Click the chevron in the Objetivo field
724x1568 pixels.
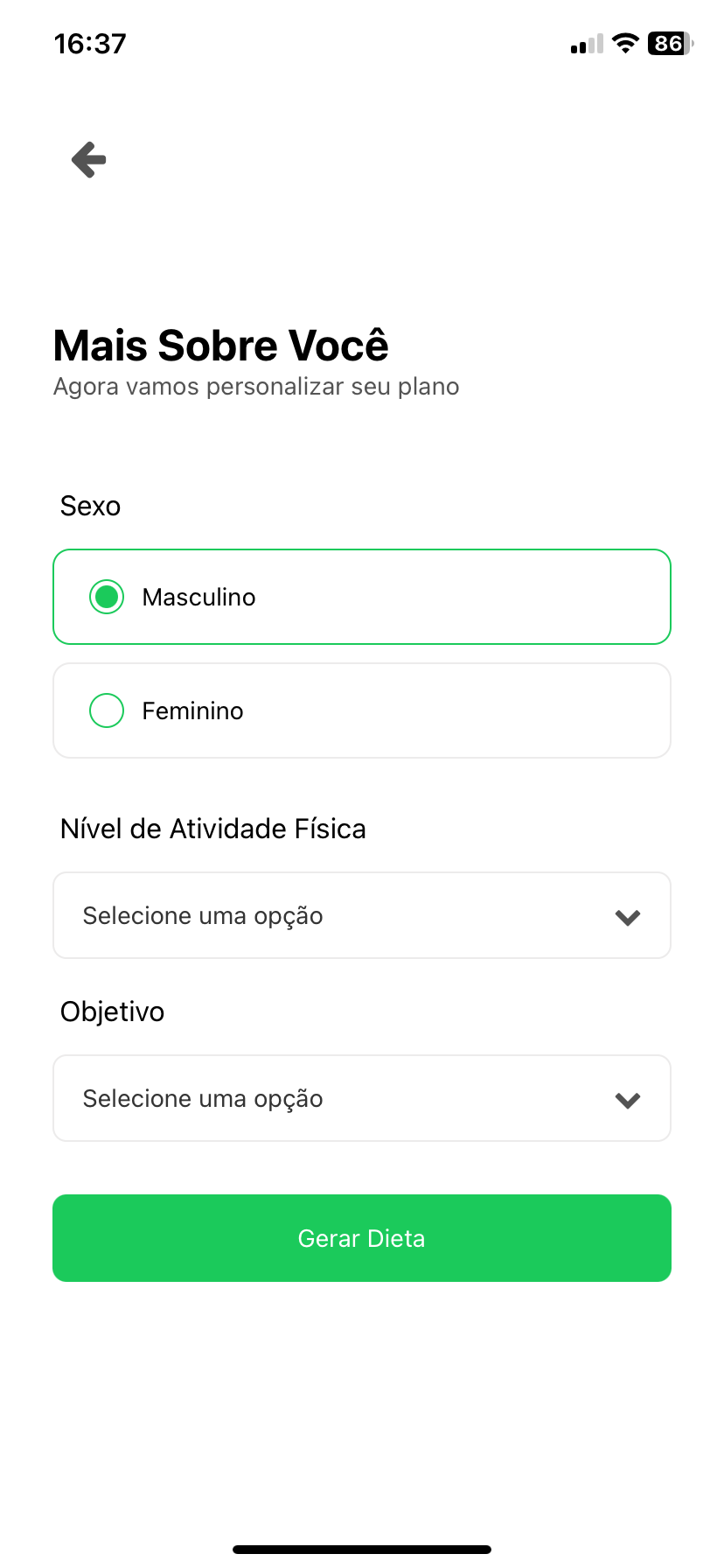pos(628,1100)
